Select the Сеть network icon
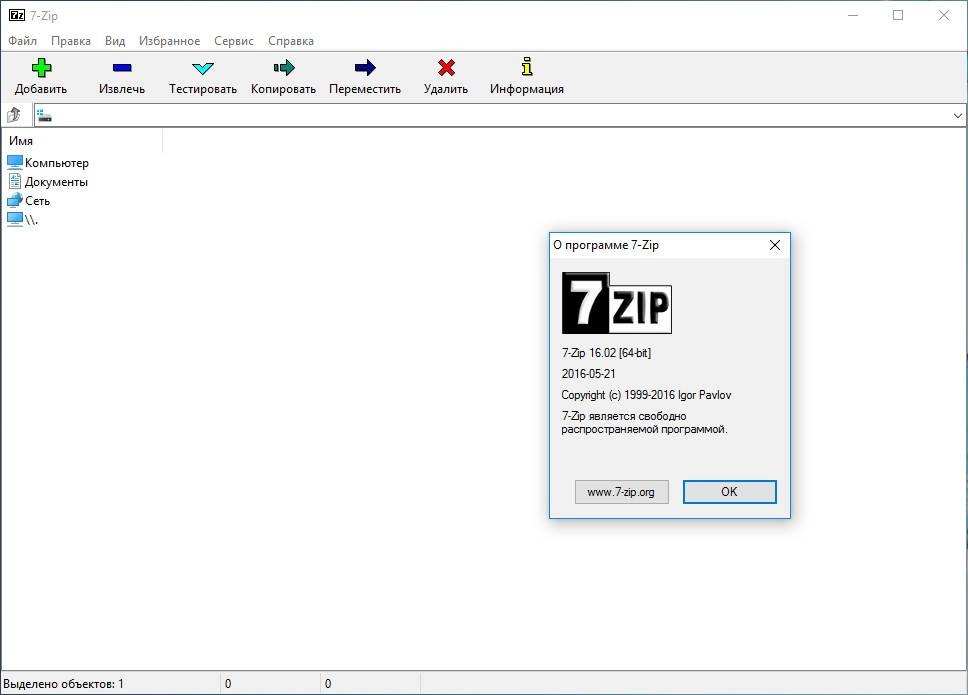This screenshot has width=968, height=695. [x=15, y=200]
